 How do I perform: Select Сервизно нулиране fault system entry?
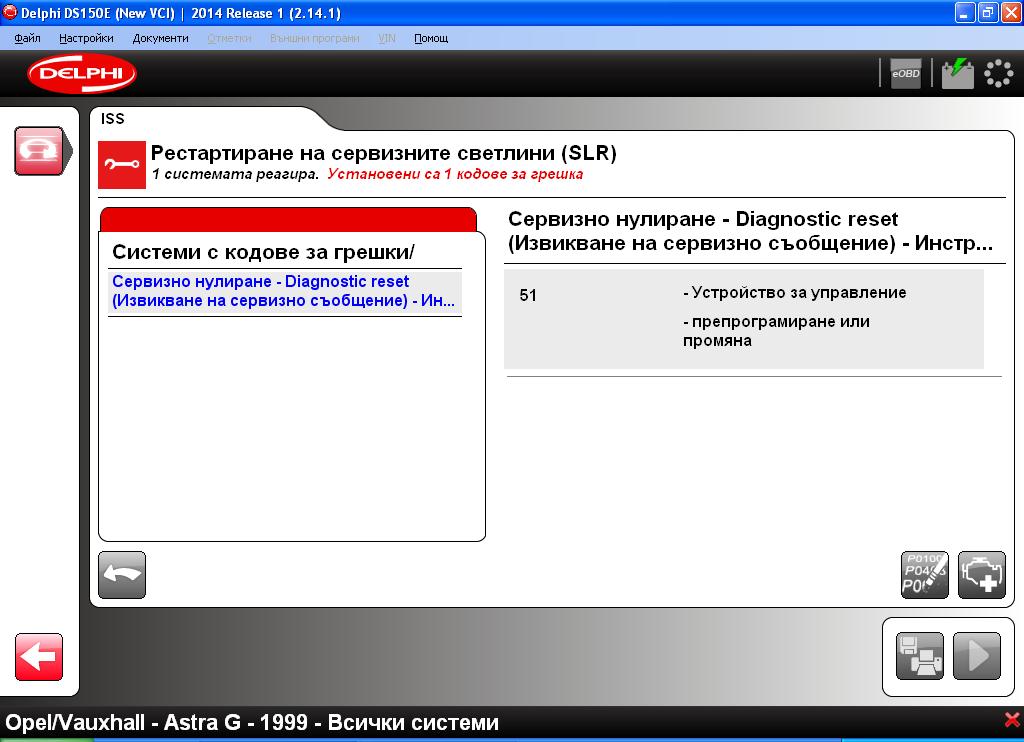(285, 291)
